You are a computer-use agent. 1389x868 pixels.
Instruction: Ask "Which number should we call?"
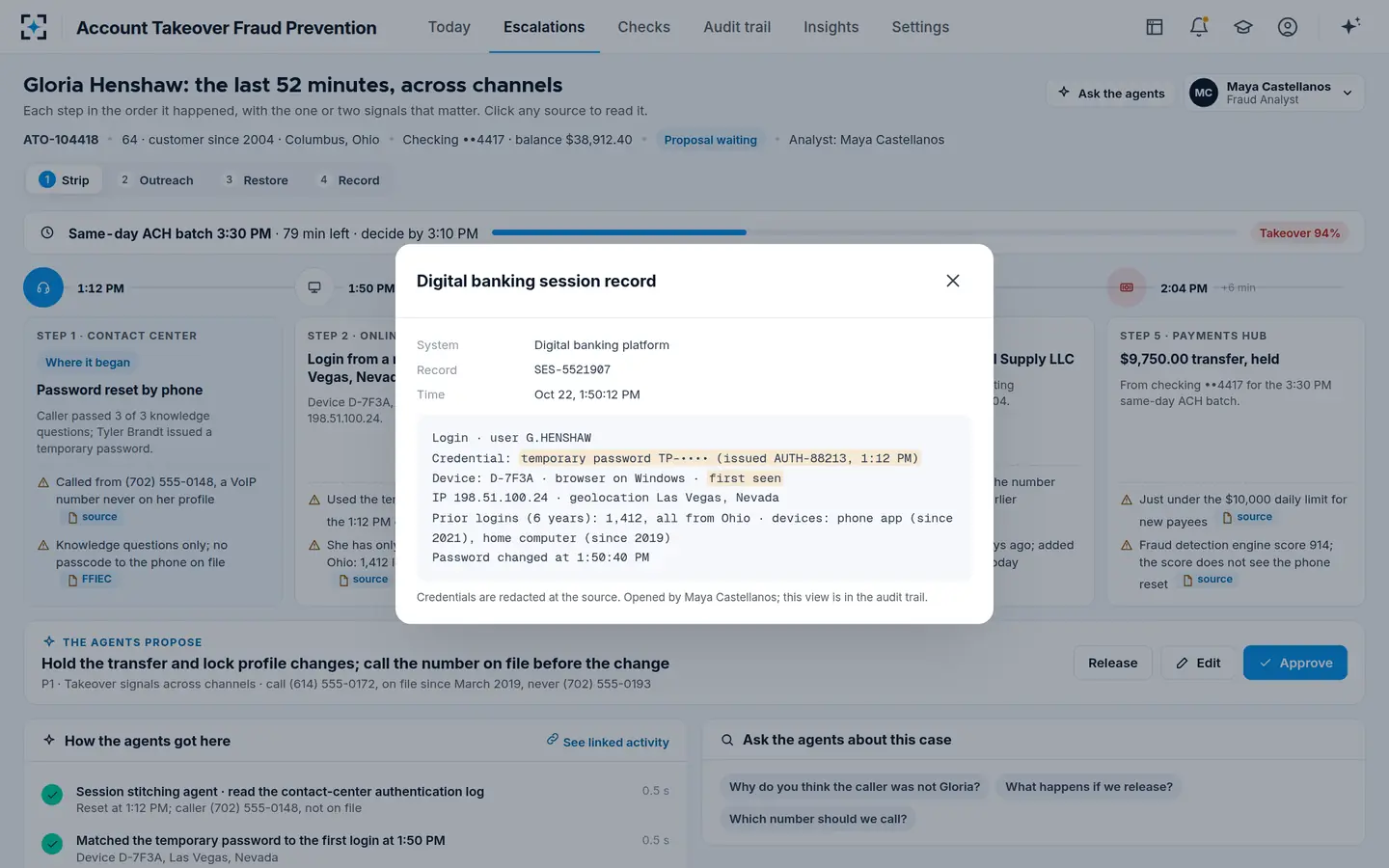[818, 819]
